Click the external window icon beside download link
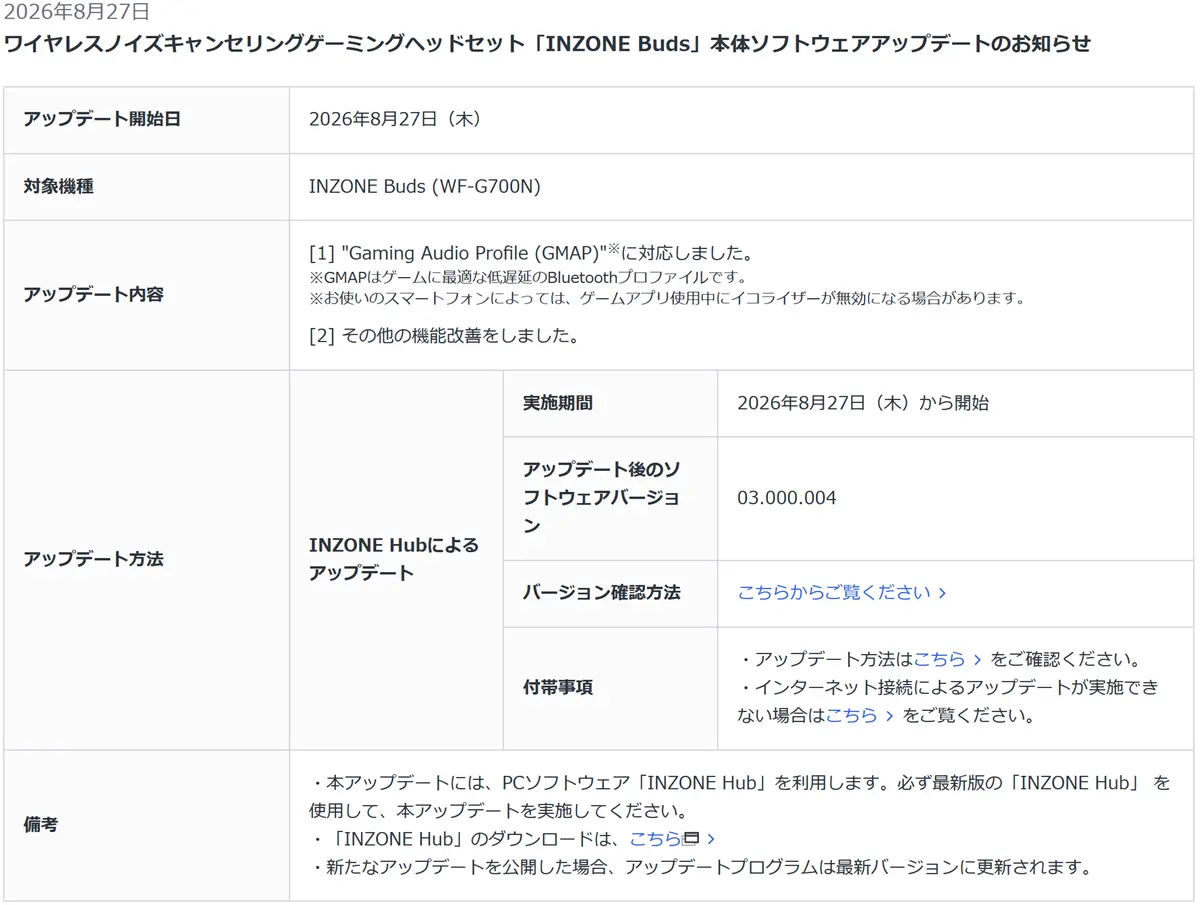The width and height of the screenshot is (1200, 905). coord(690,839)
